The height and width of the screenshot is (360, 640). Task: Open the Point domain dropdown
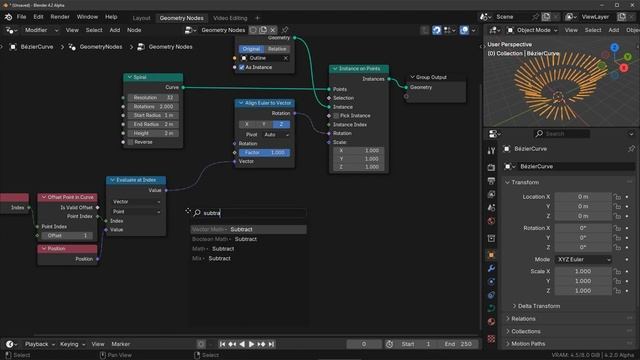point(136,212)
